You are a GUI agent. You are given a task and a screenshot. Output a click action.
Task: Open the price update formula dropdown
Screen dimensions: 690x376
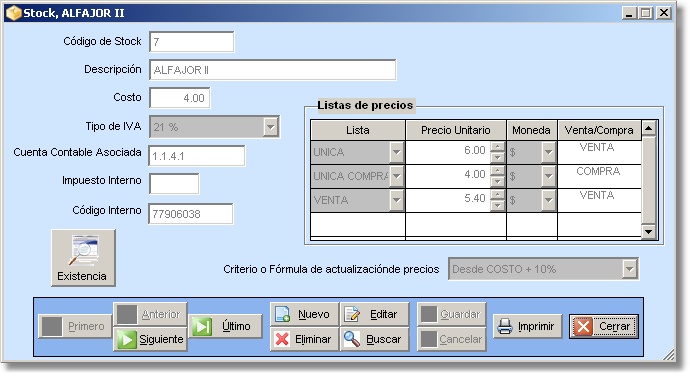point(629,269)
